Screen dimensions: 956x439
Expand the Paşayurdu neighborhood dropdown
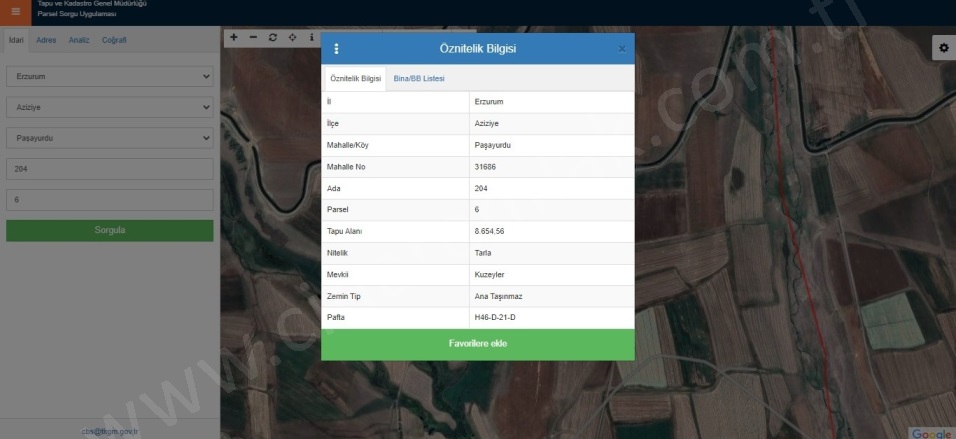pyautogui.click(x=110, y=138)
